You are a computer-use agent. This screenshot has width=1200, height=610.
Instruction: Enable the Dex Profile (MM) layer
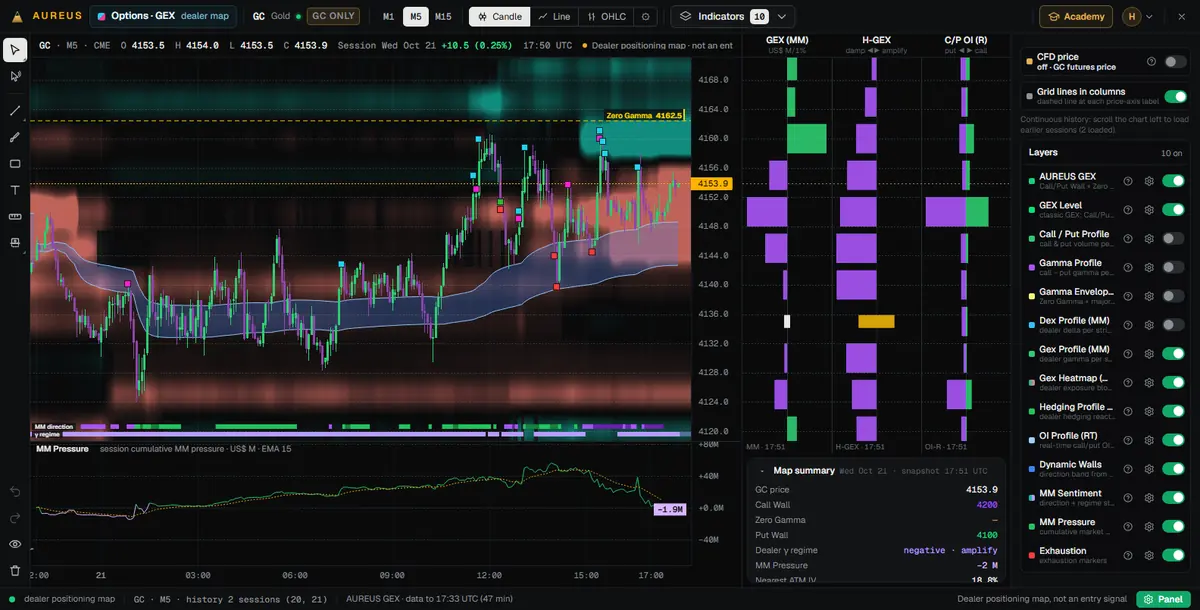tap(1173, 325)
